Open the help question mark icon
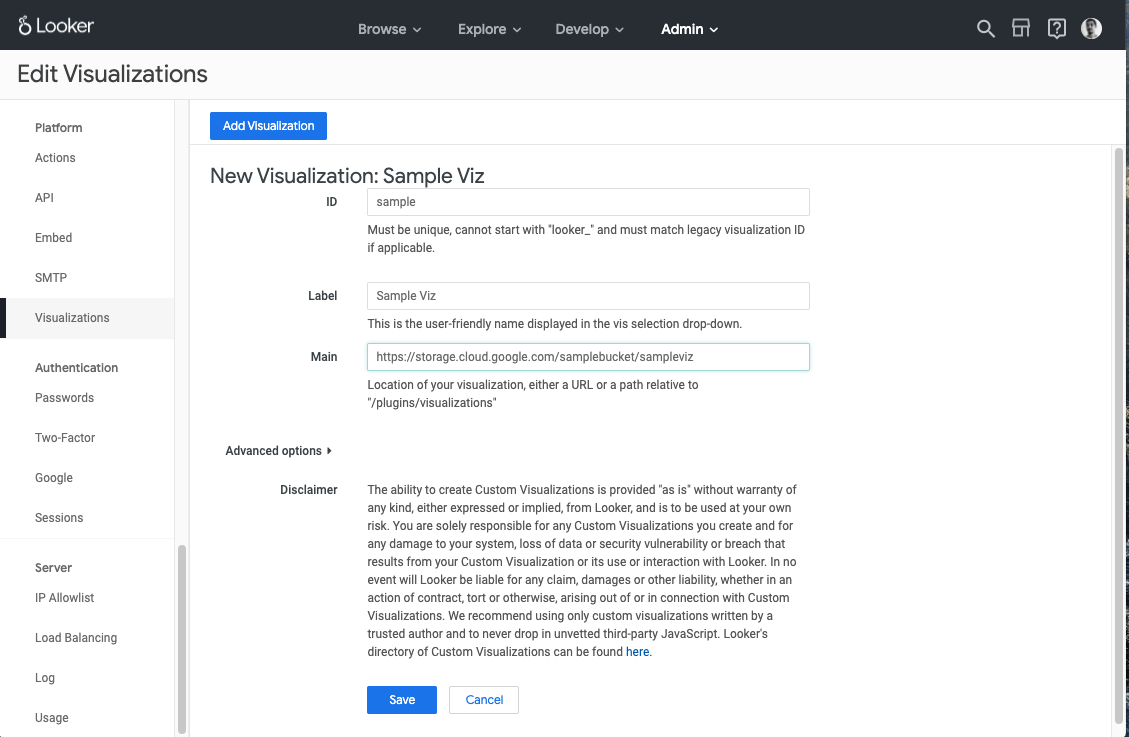This screenshot has height=737, width=1129. 1056,29
